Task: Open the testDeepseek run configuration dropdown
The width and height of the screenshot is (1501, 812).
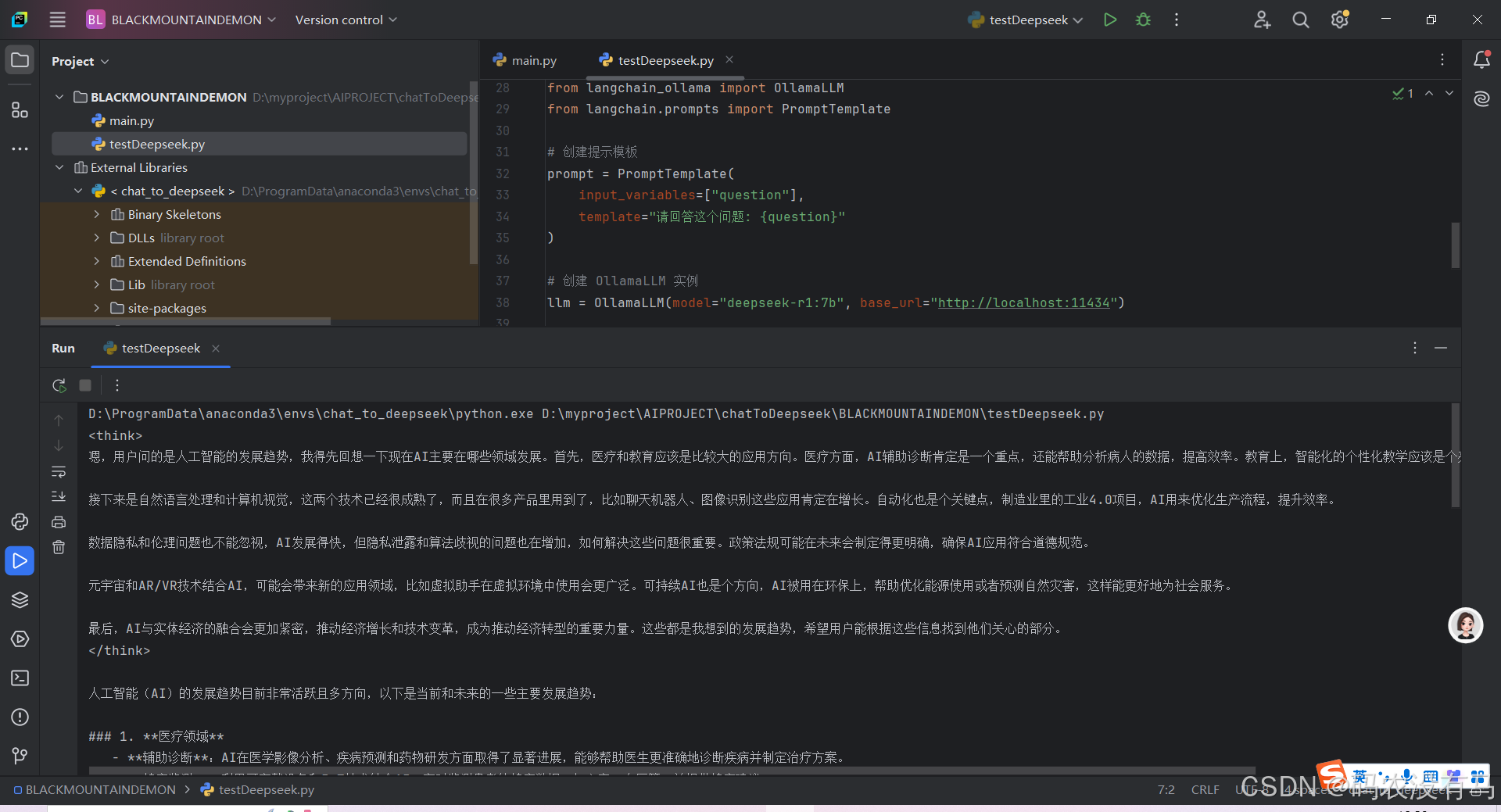Action: pos(1025,20)
